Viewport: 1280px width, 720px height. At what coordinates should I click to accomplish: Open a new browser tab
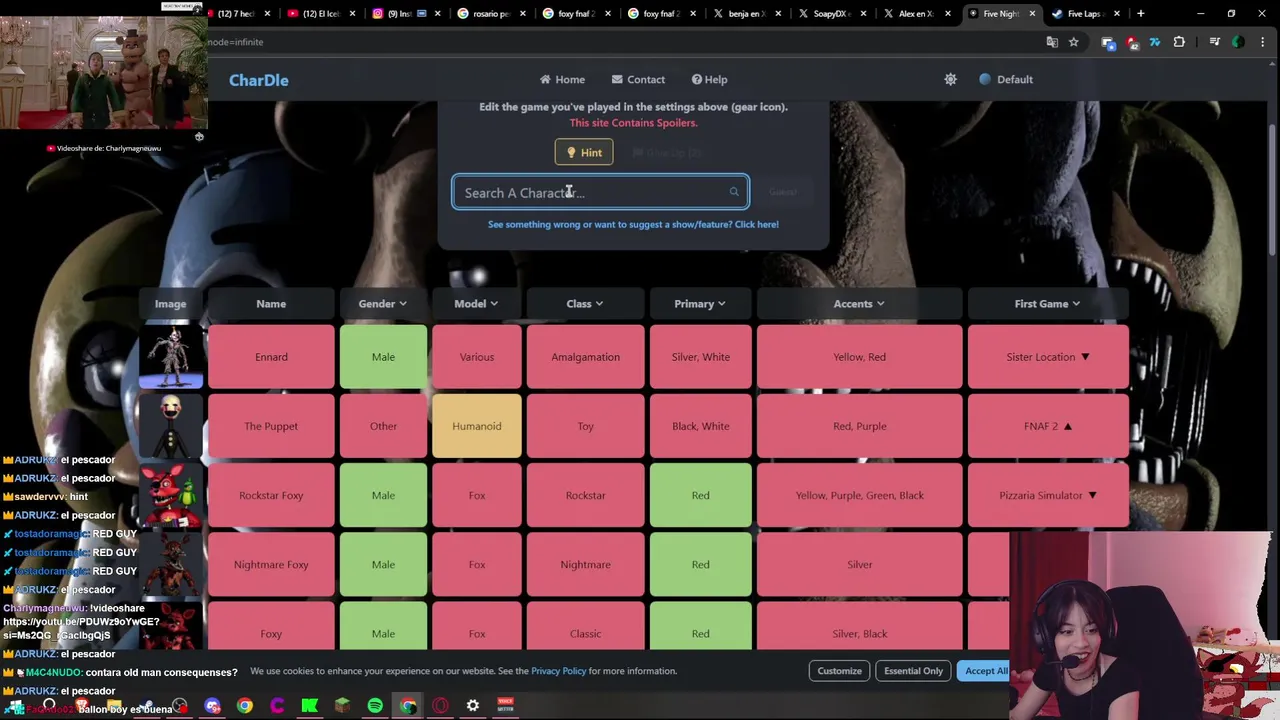coord(1140,14)
